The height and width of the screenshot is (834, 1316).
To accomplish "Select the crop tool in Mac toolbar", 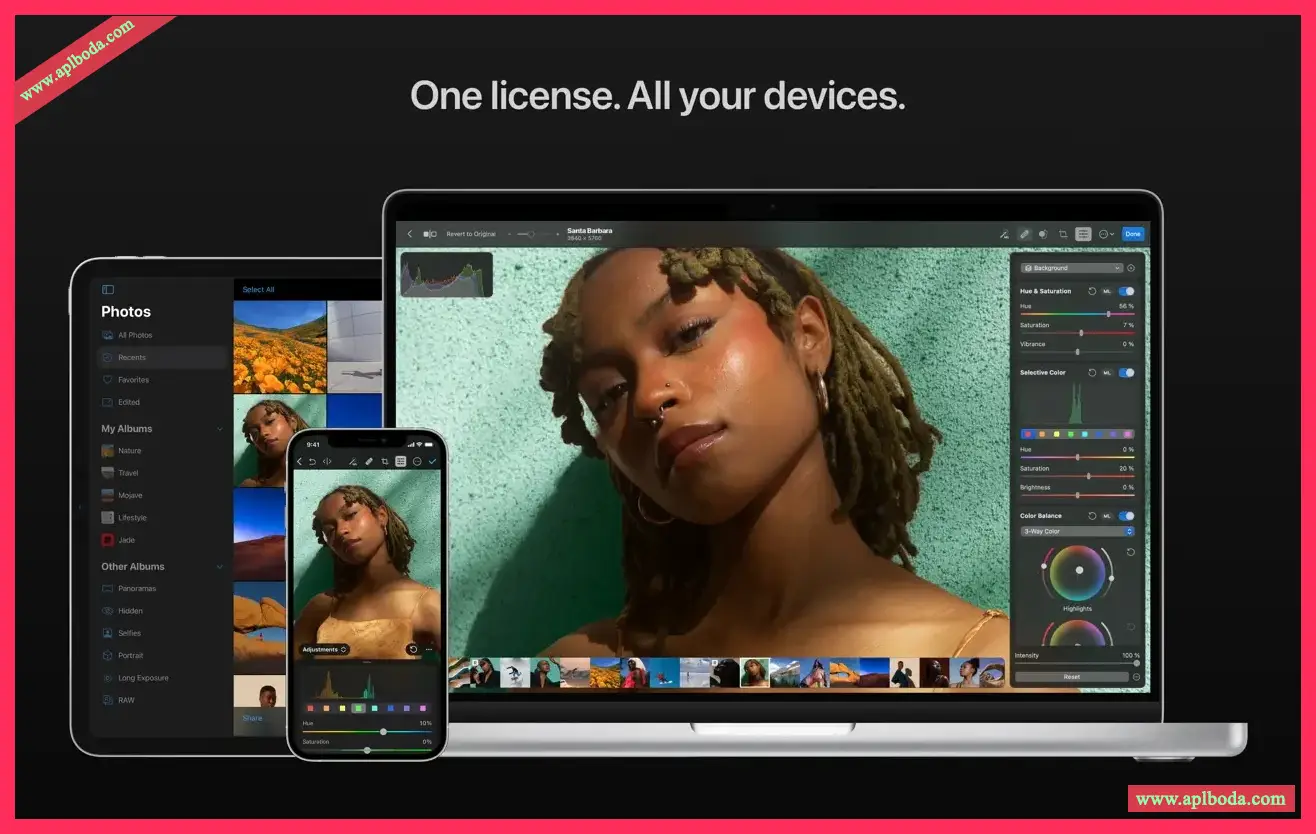I will point(1063,234).
